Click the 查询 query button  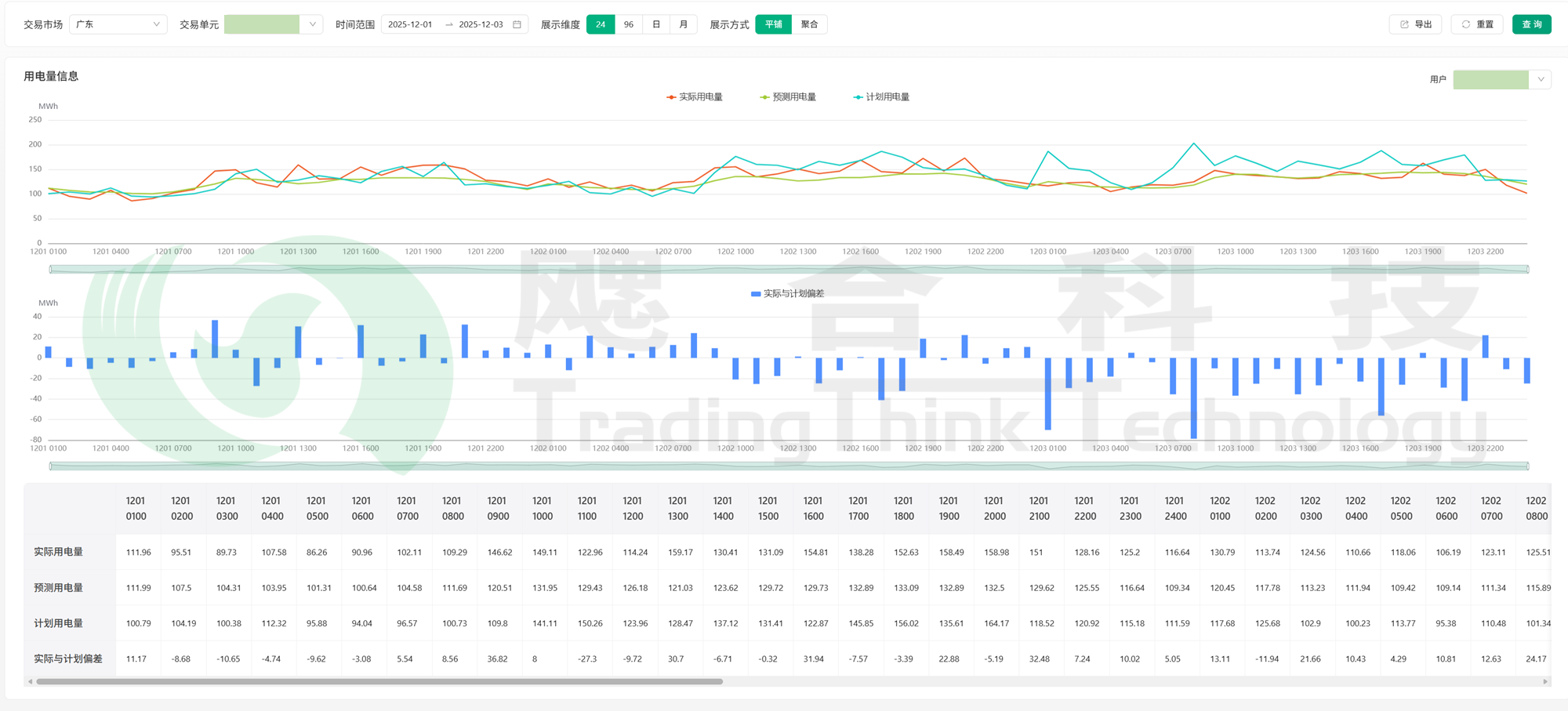pos(1531,24)
